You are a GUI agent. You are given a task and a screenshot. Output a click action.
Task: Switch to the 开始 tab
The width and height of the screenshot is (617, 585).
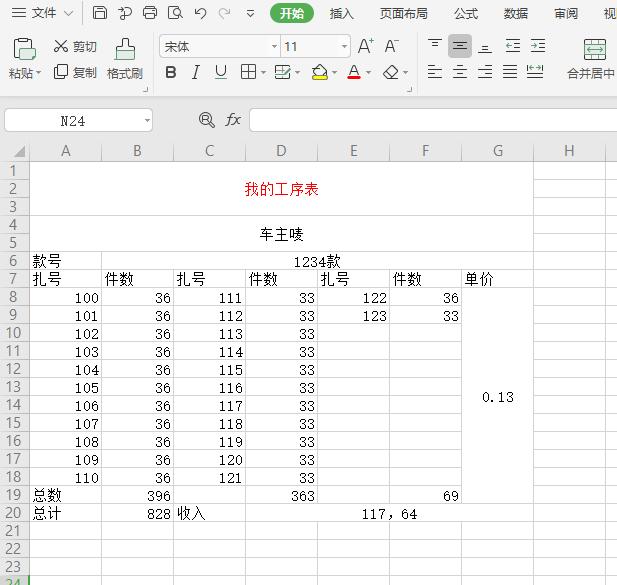click(292, 14)
